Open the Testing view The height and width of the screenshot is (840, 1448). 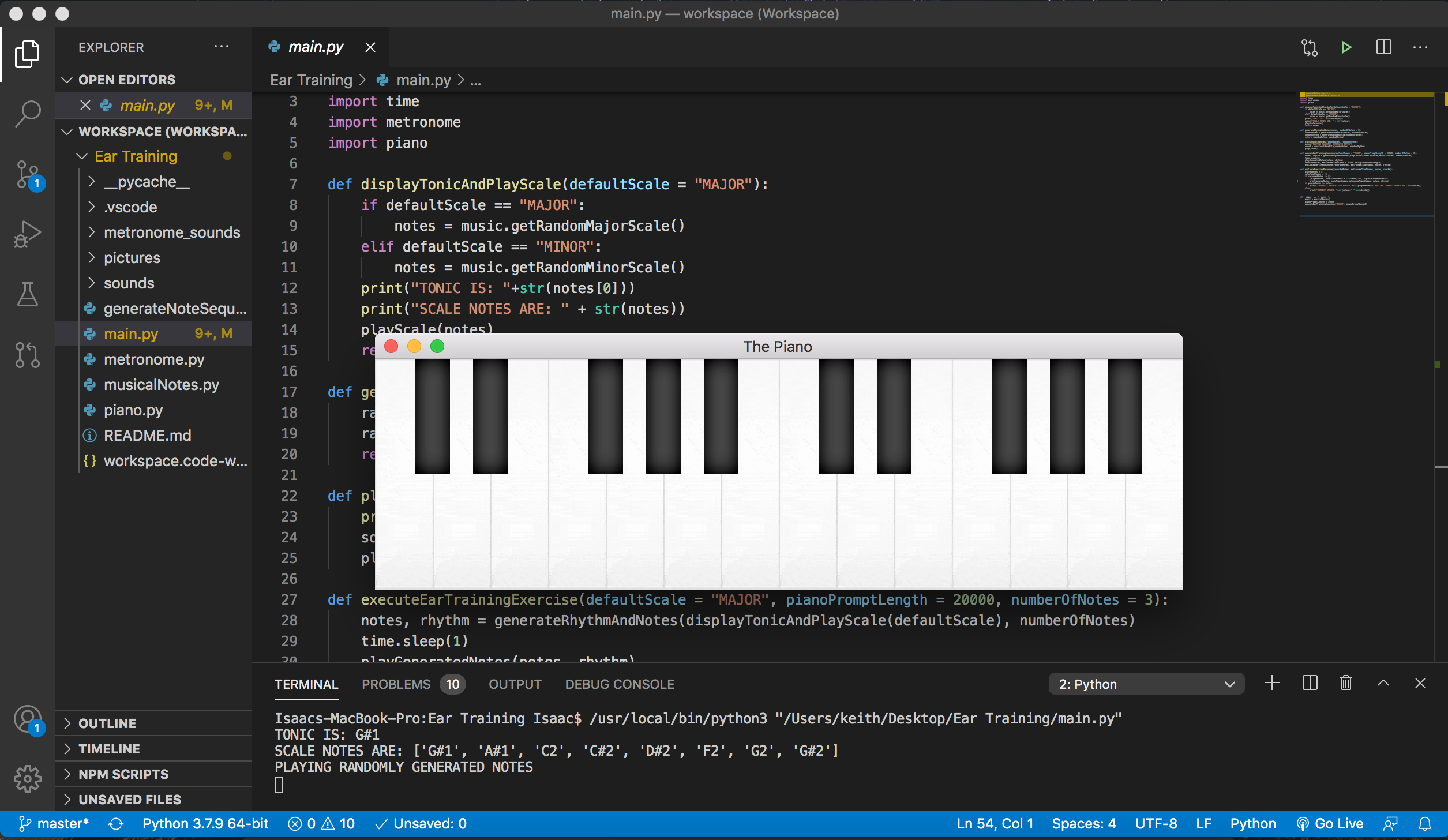(27, 295)
